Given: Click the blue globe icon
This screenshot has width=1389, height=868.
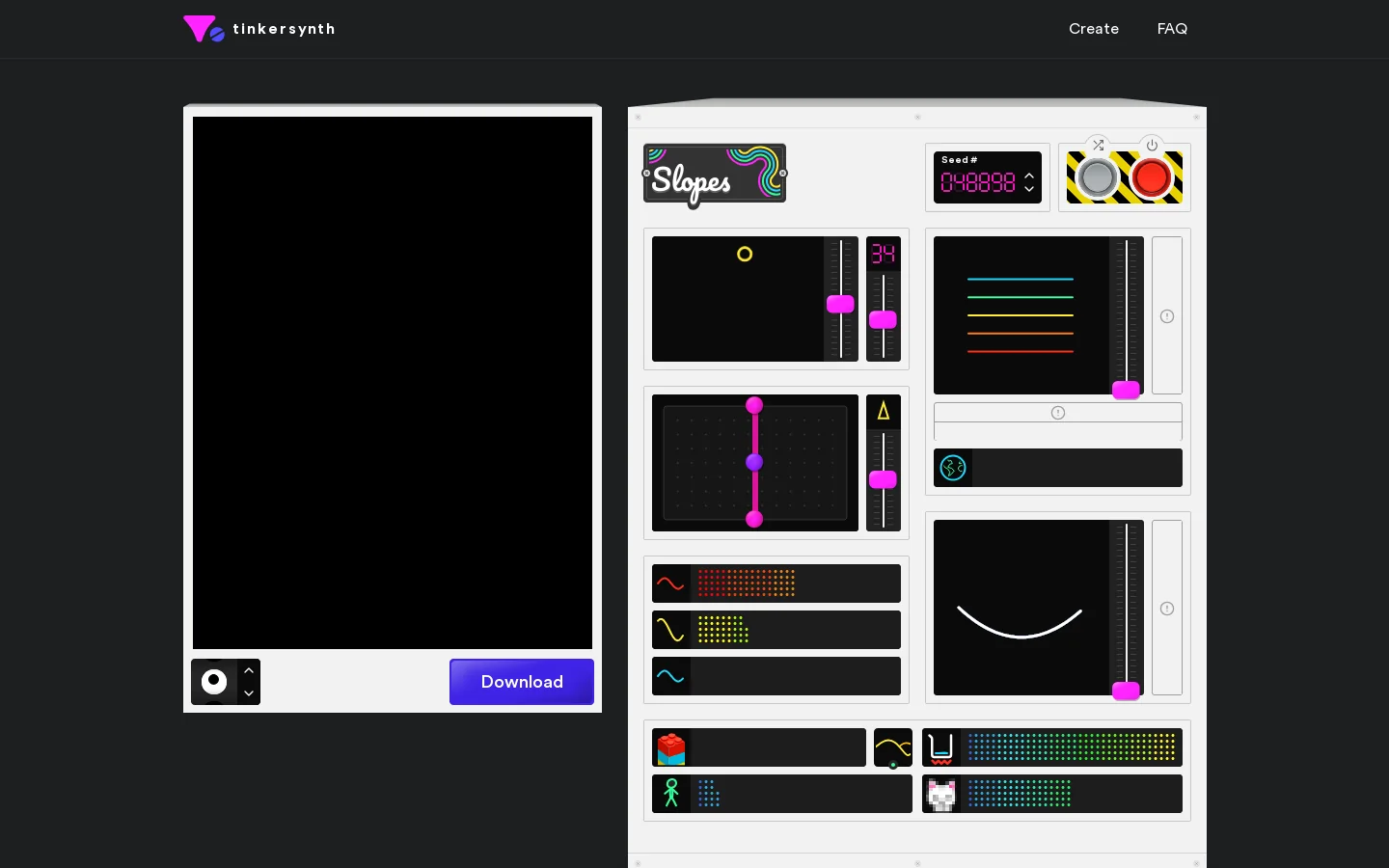Looking at the screenshot, I should pyautogui.click(x=953, y=468).
